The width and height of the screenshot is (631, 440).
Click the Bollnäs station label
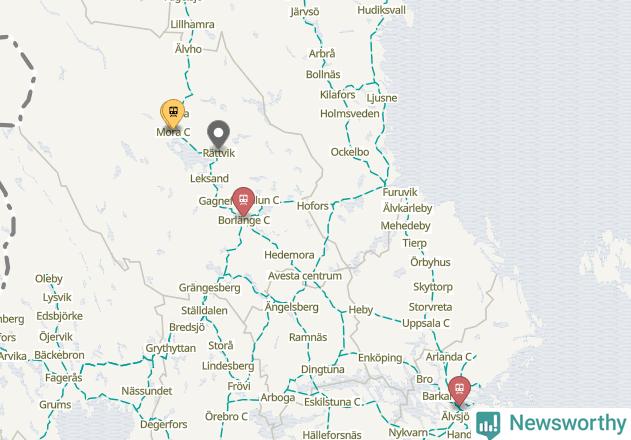(x=323, y=74)
